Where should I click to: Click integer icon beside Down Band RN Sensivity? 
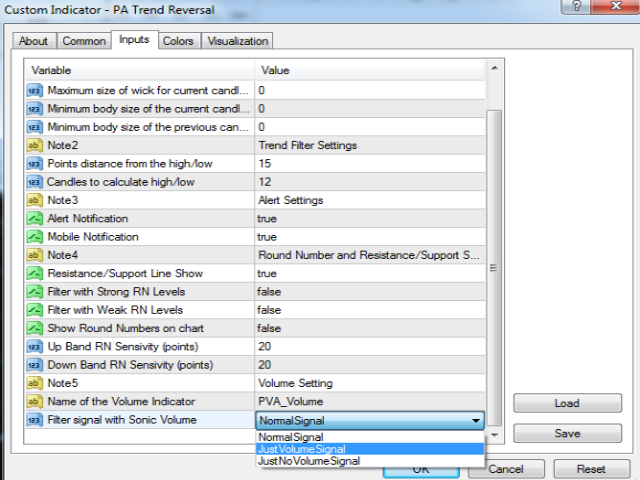pyautogui.click(x=35, y=364)
